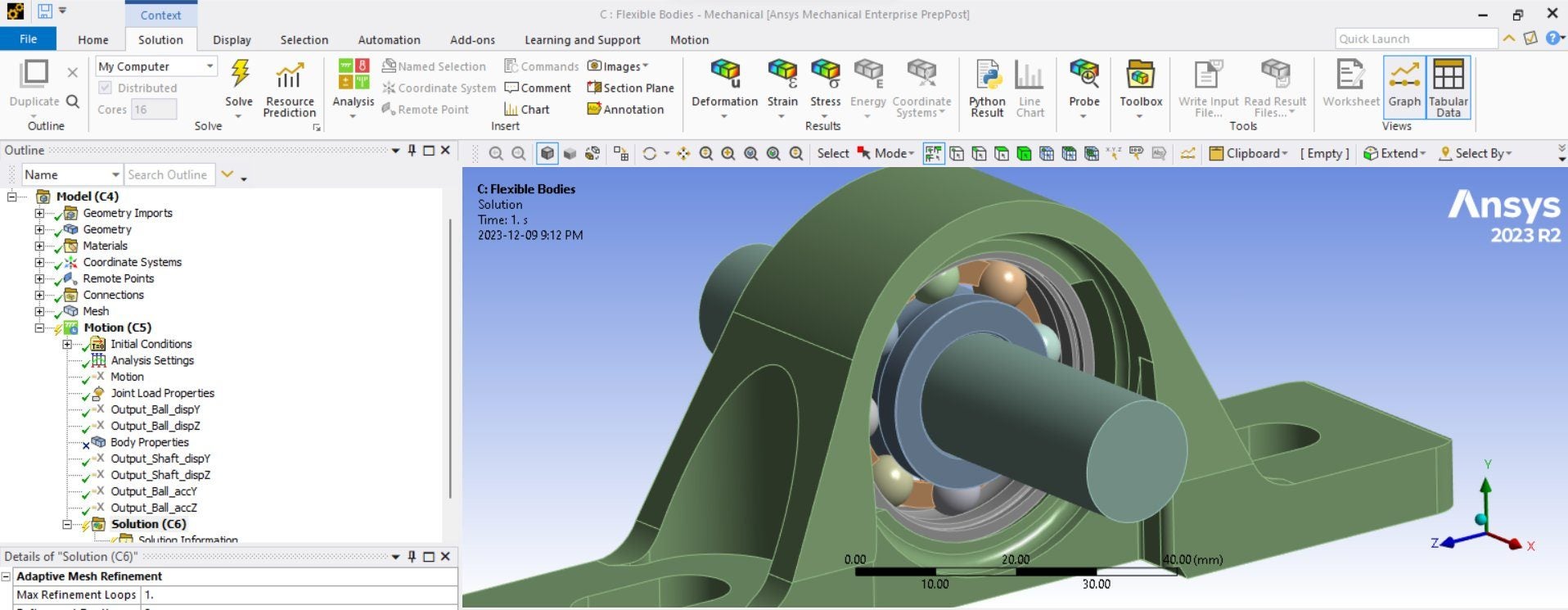Expand the Geometry Imports tree node
The width and height of the screenshot is (1568, 610).
pyautogui.click(x=39, y=213)
